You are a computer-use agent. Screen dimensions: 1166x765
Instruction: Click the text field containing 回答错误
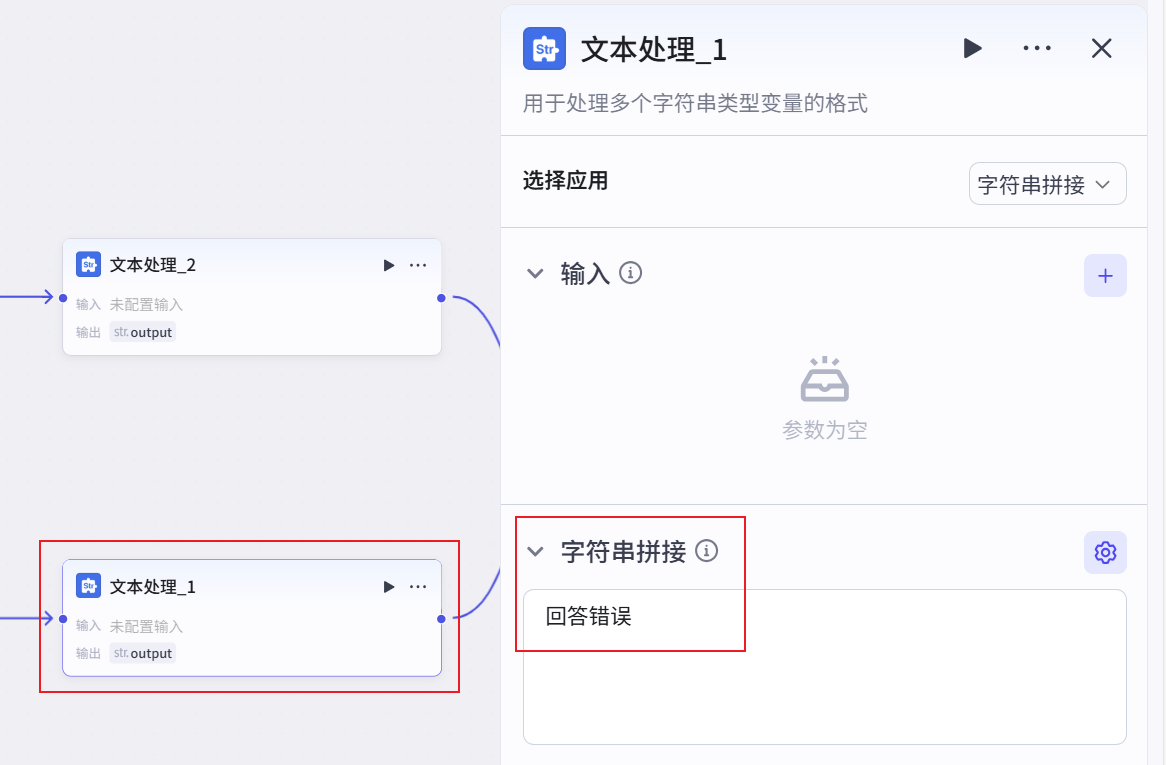824,666
